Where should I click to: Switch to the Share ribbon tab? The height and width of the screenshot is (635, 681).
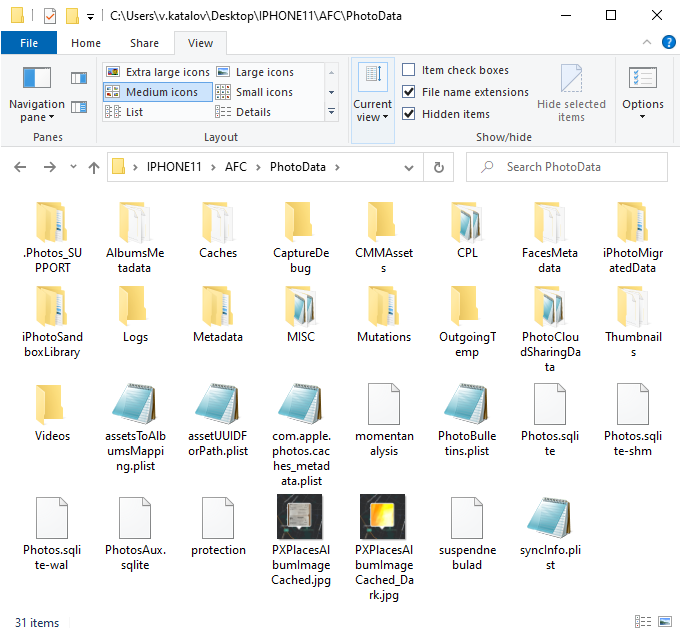[x=144, y=43]
